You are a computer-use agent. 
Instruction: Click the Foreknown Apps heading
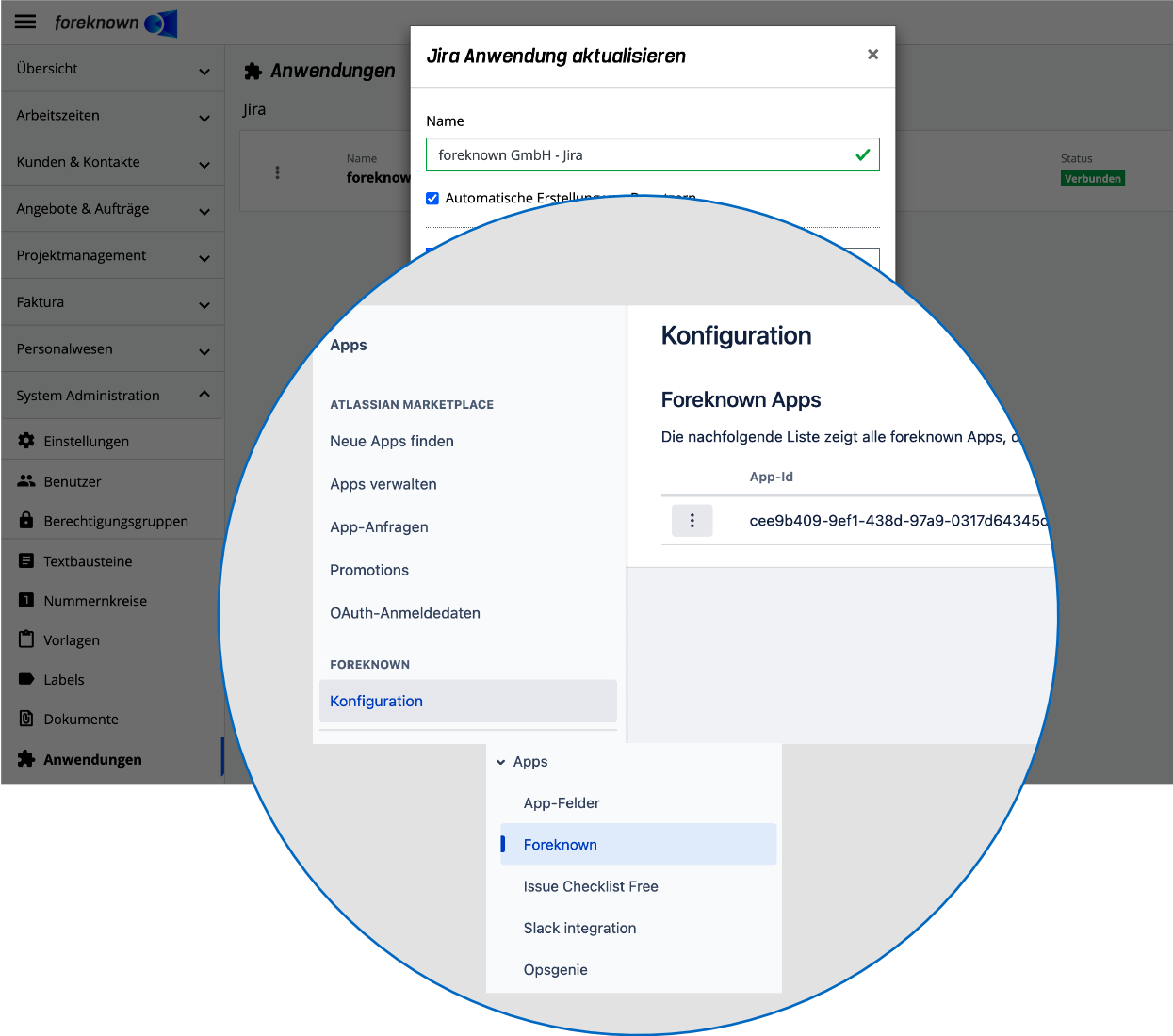(x=741, y=399)
